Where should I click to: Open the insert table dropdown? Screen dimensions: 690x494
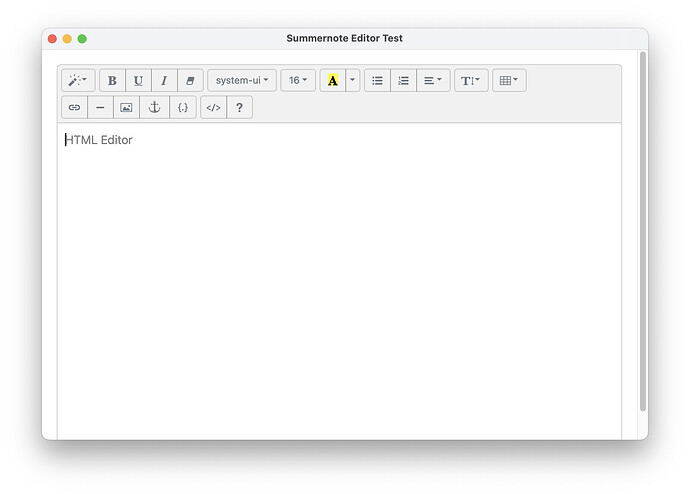point(509,81)
